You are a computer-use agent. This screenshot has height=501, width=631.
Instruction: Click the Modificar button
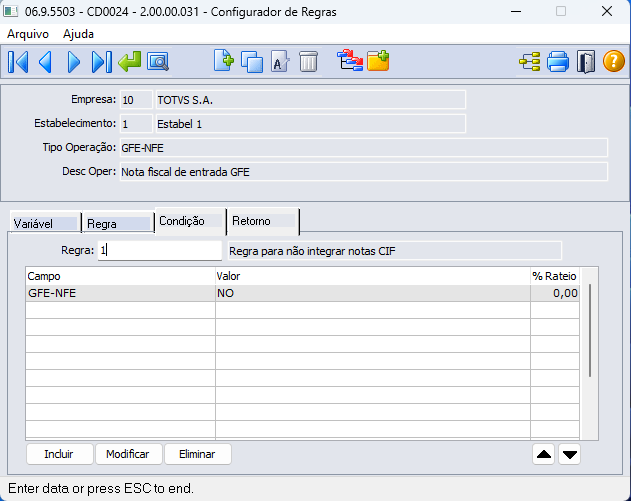[x=128, y=454]
